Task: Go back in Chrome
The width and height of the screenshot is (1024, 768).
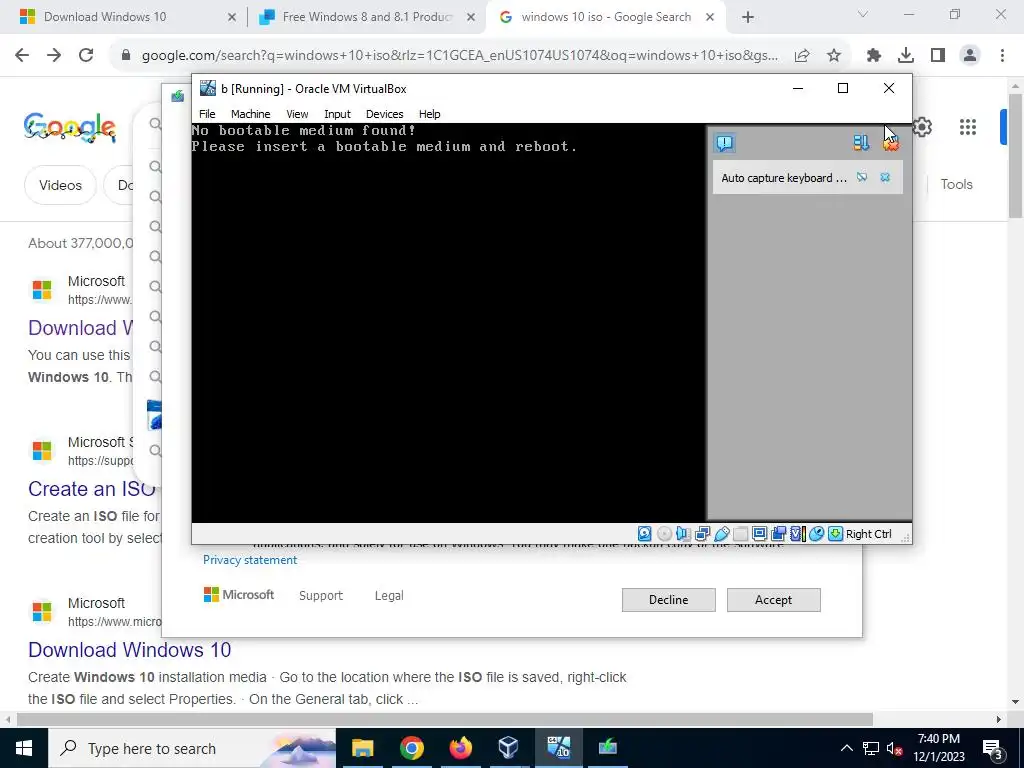Action: coord(22,56)
